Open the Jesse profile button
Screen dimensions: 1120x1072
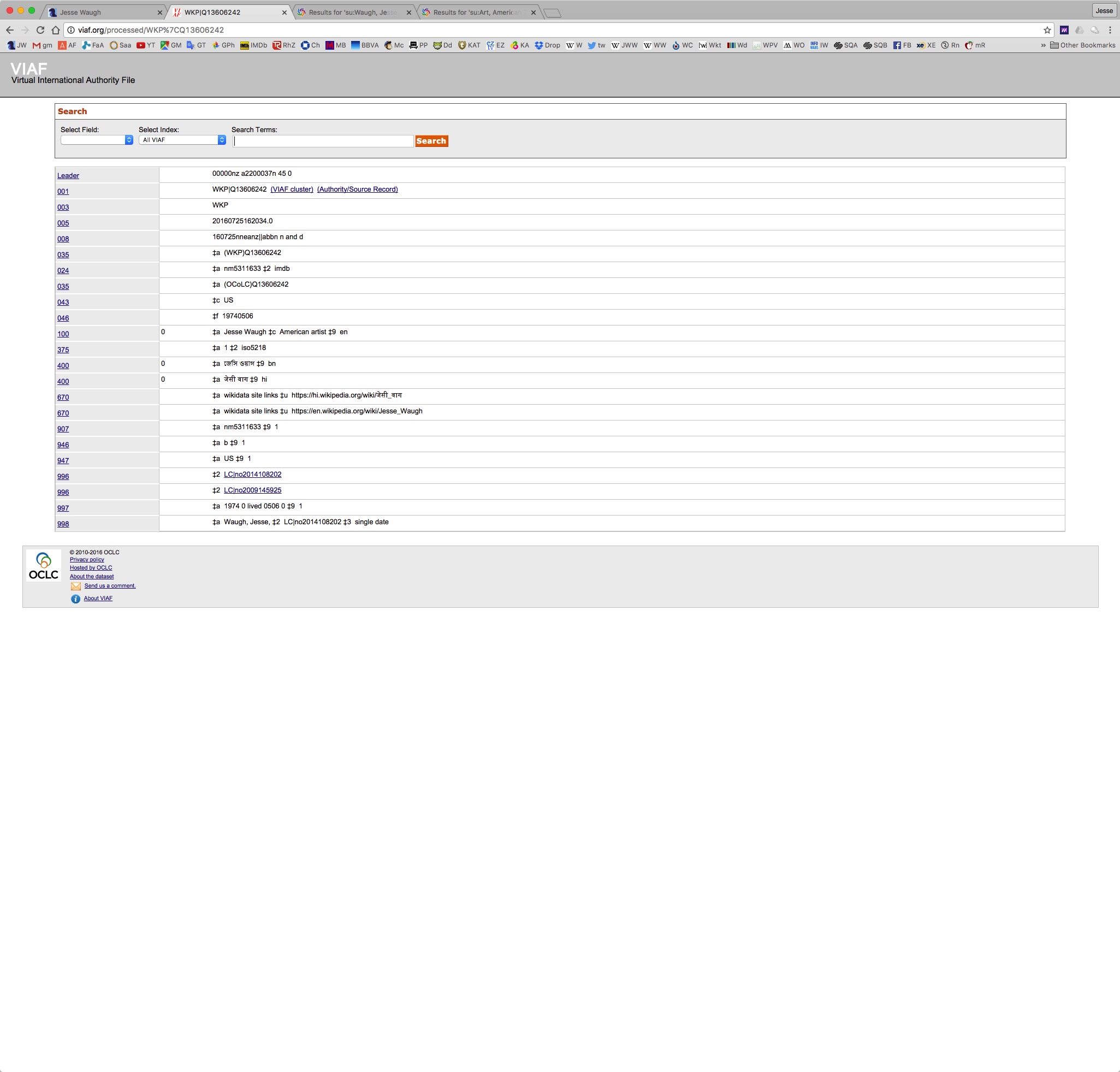1104,11
